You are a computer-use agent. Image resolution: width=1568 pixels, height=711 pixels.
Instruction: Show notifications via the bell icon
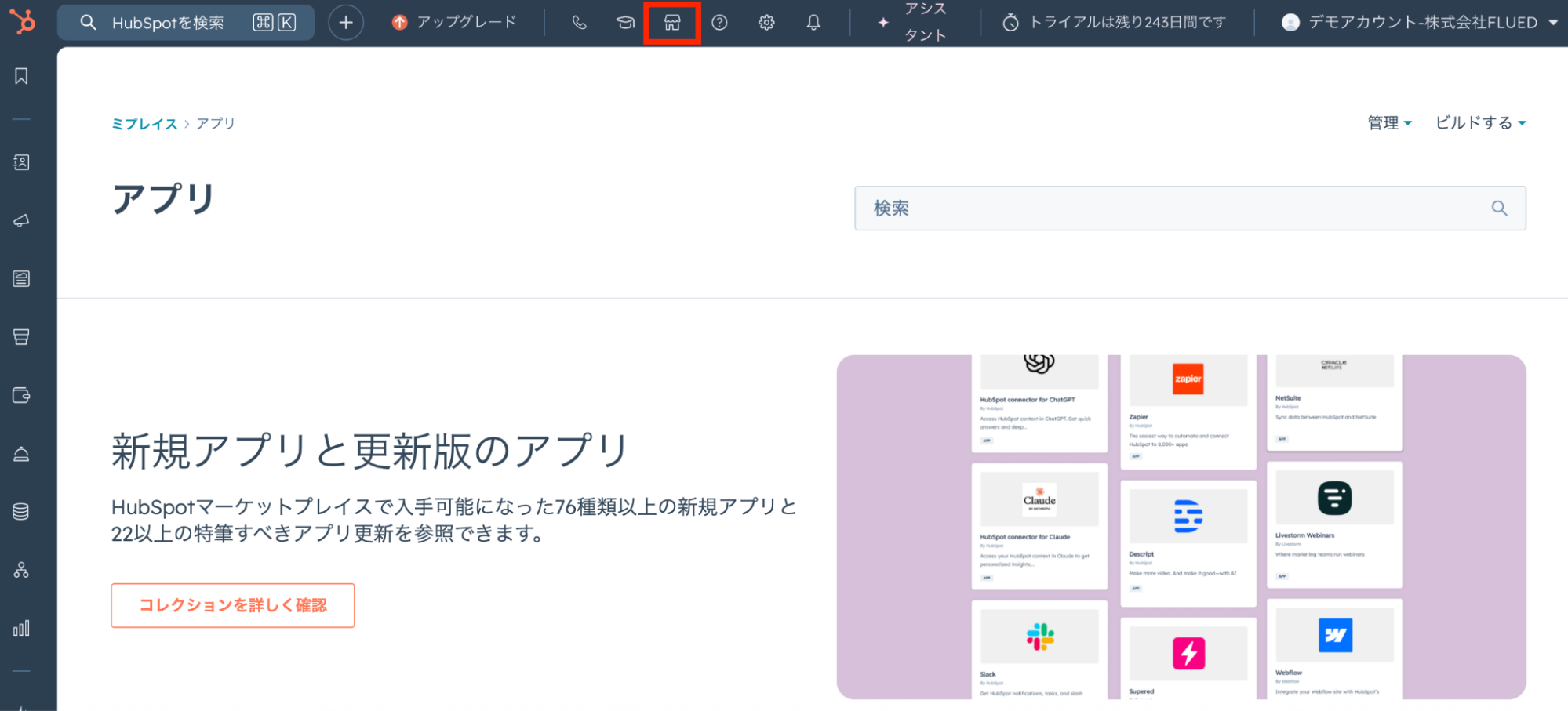point(813,23)
